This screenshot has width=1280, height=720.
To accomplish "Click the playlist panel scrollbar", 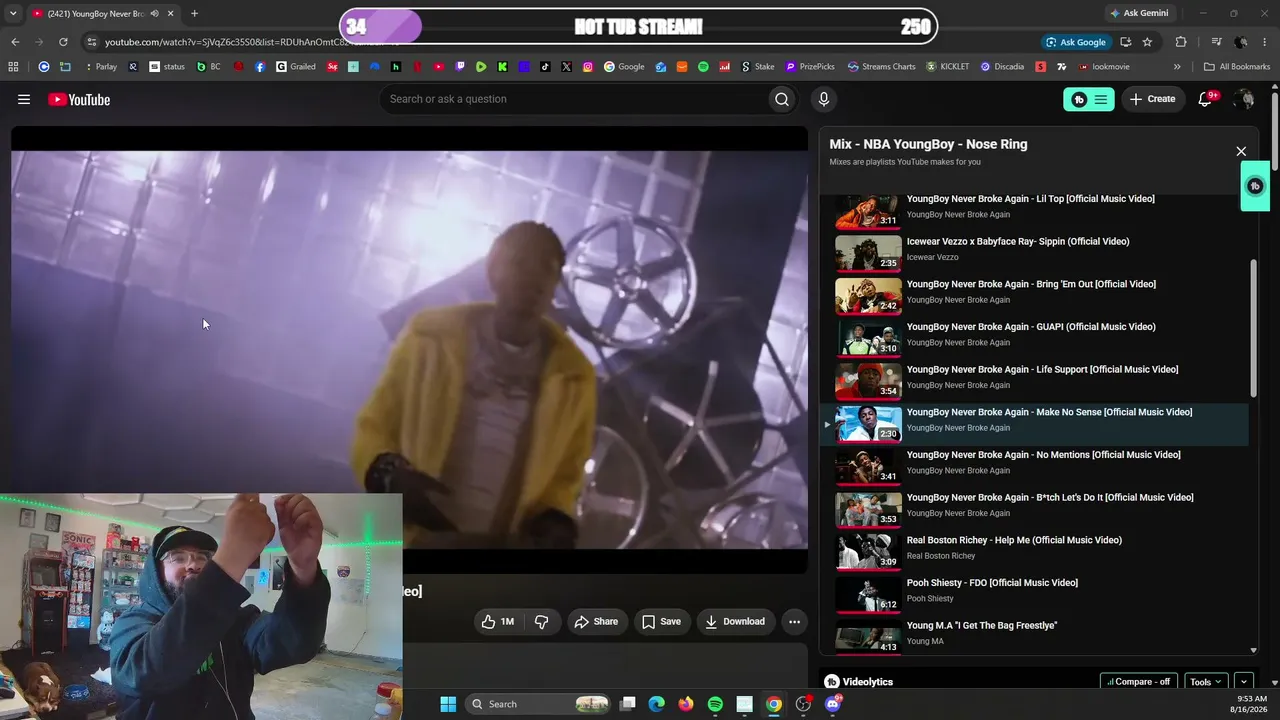I will (x=1254, y=330).
